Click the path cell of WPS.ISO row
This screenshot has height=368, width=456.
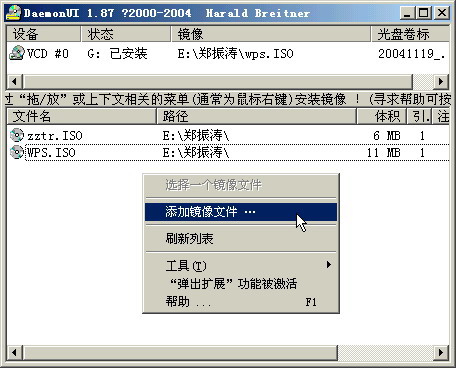[196, 153]
